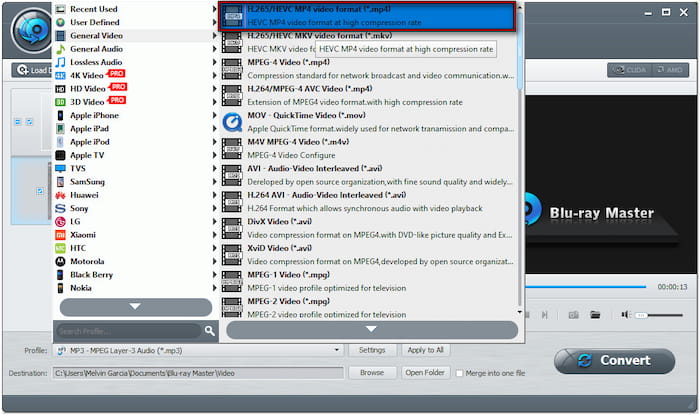The width and height of the screenshot is (700, 415).
Task: Toggle AMD acceleration button
Action: 670,70
